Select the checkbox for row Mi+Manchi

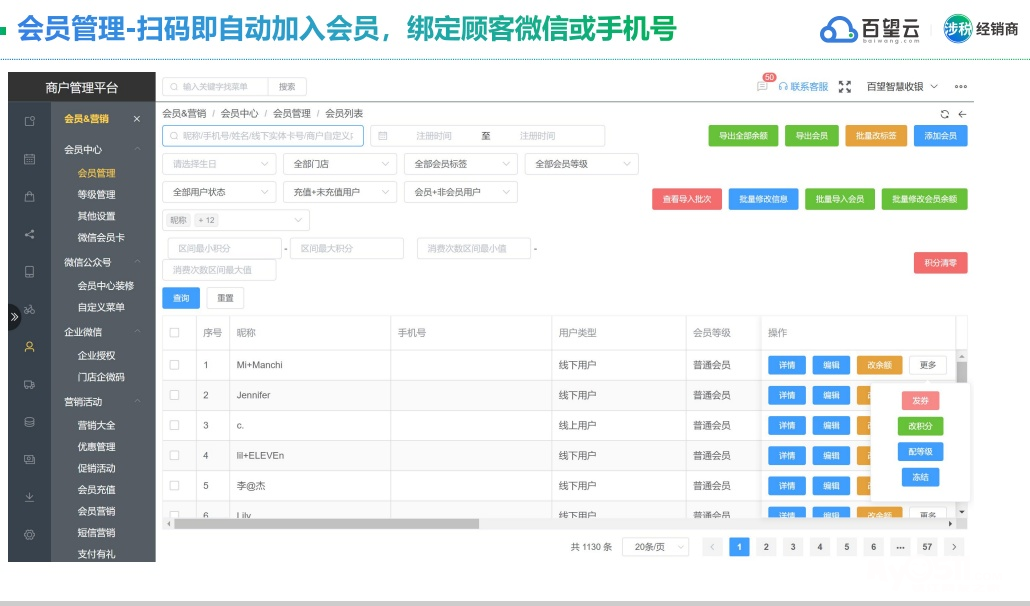[x=175, y=365]
